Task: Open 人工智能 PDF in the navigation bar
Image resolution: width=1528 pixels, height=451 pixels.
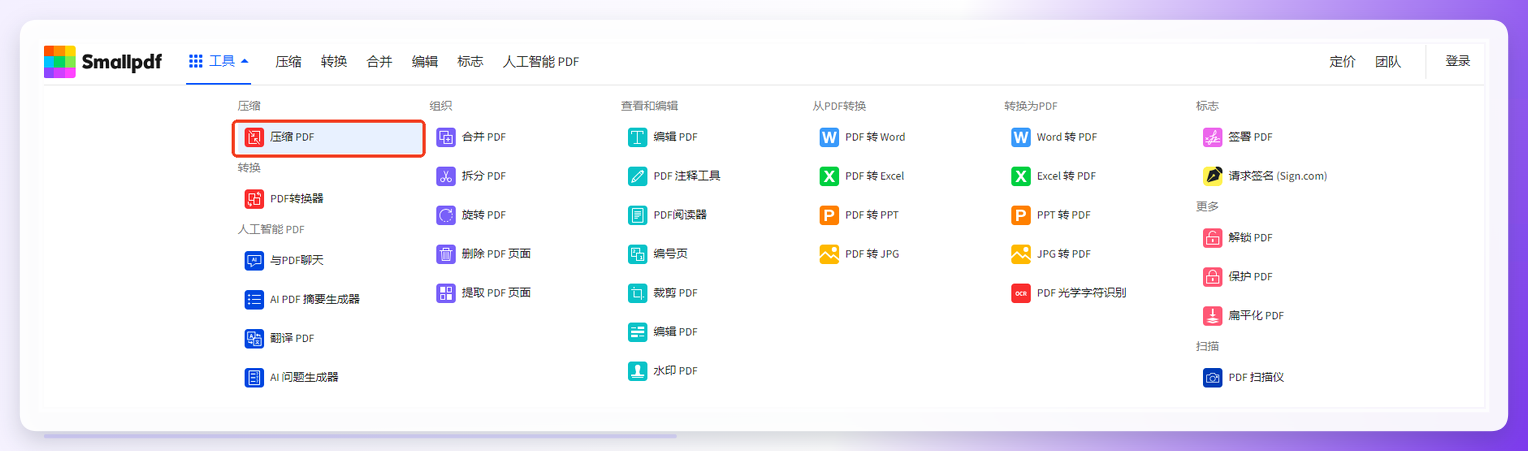Action: tap(541, 61)
